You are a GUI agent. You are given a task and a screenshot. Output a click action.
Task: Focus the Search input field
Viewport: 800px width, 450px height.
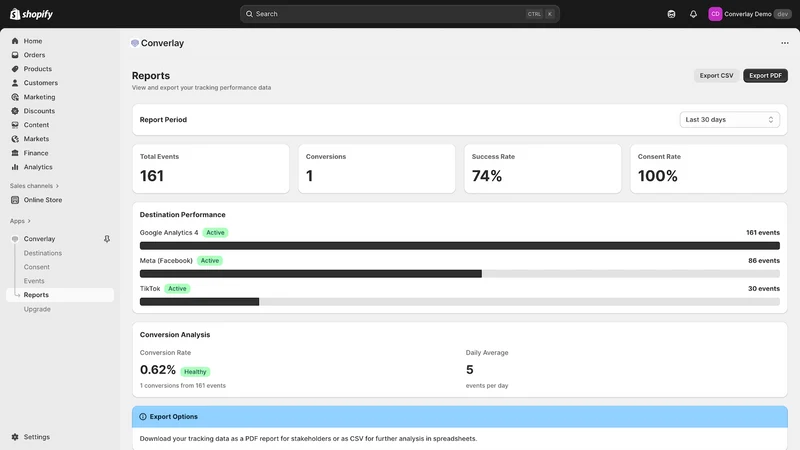(x=399, y=14)
